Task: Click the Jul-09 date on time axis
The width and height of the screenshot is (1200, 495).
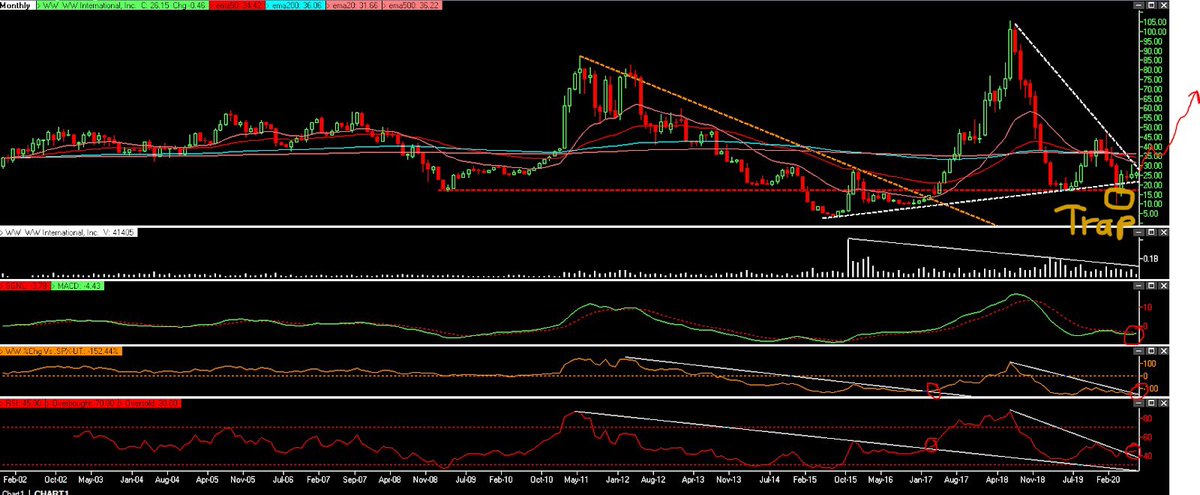Action: click(466, 481)
